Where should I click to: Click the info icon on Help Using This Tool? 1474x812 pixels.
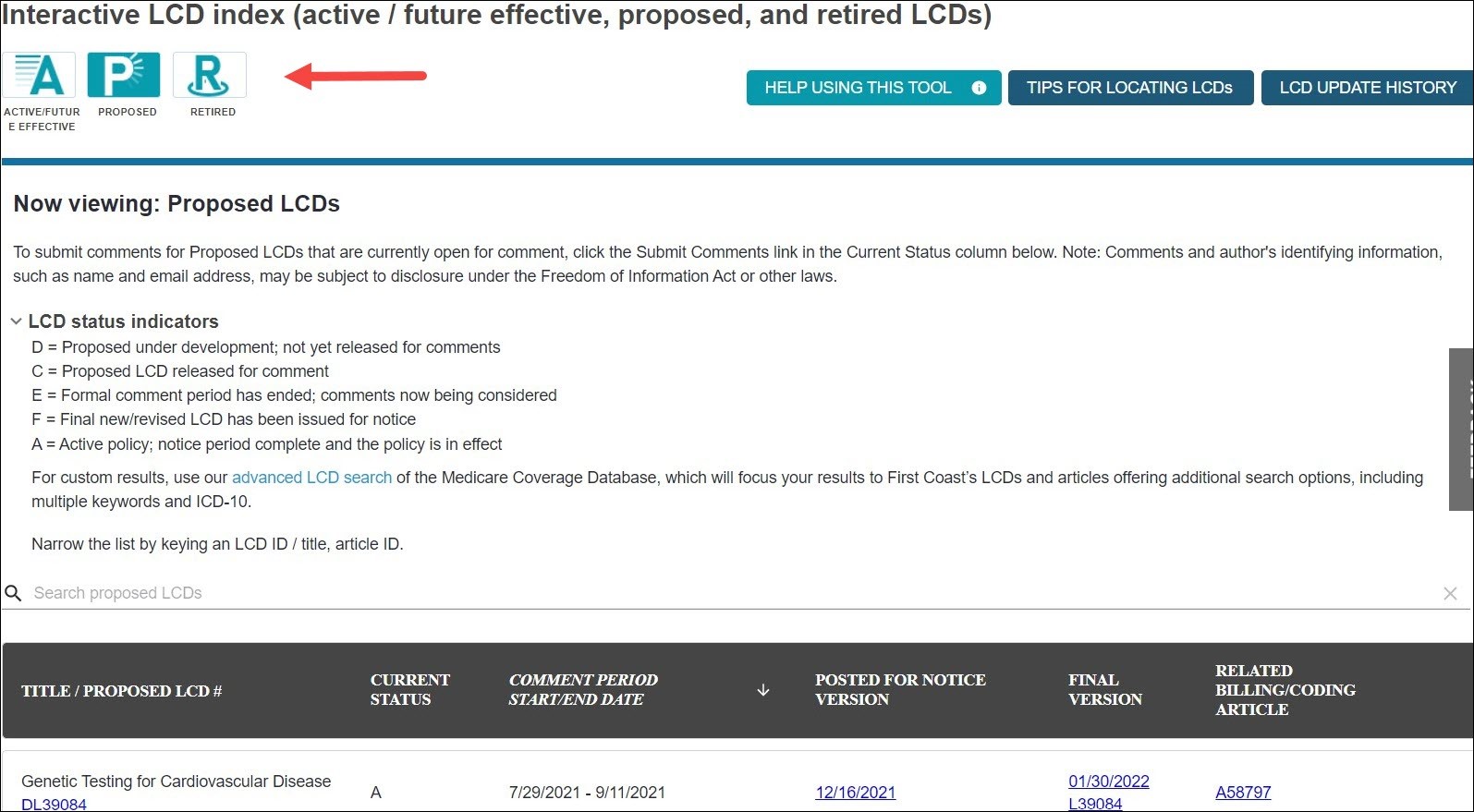click(977, 88)
